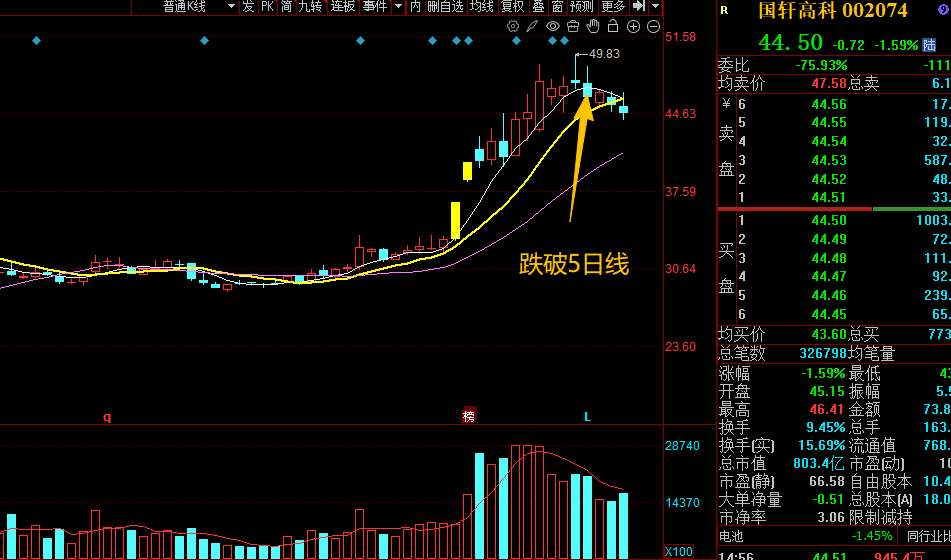This screenshot has width=951, height=560.
Task: Click the 复权 button
Action: tap(512, 6)
